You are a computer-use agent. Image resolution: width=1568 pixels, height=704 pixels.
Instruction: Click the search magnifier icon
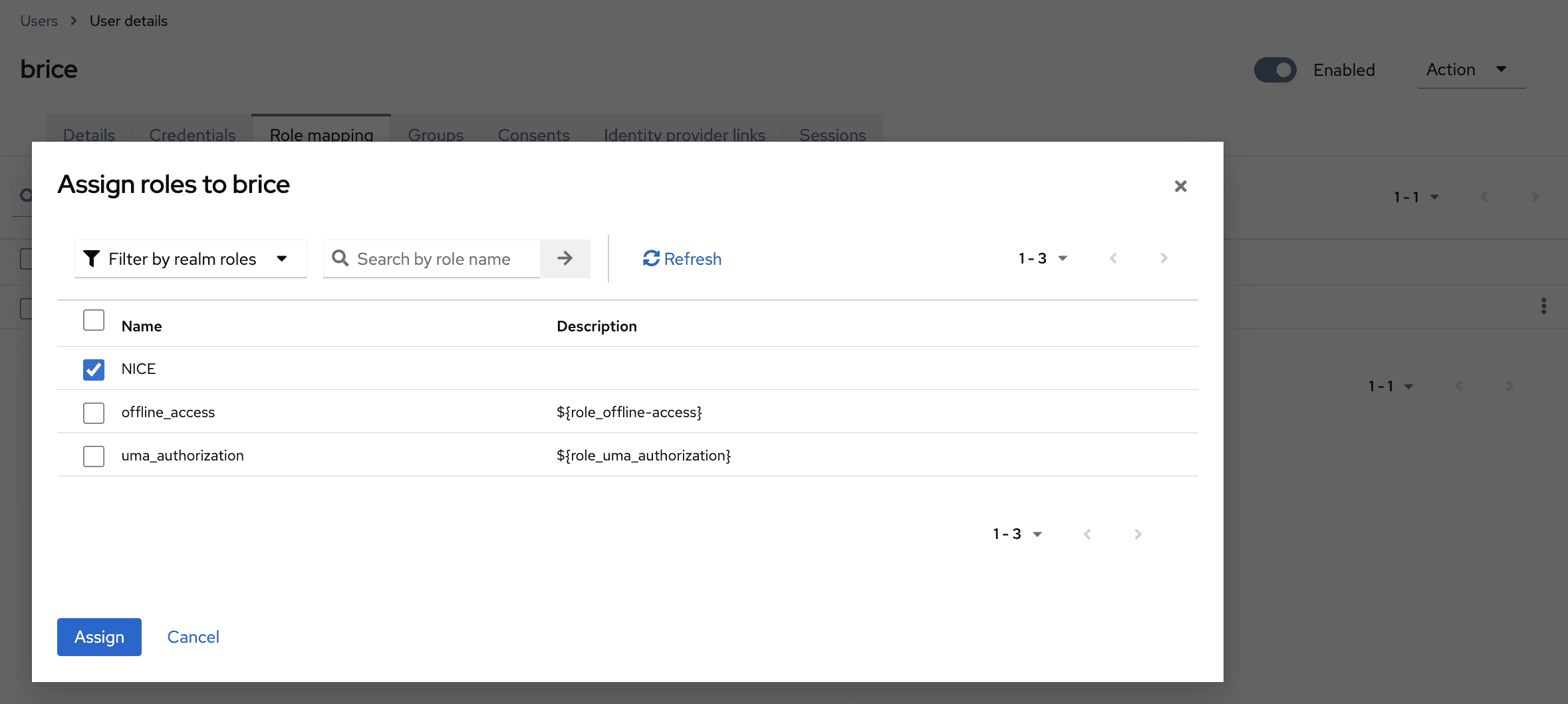[x=340, y=258]
